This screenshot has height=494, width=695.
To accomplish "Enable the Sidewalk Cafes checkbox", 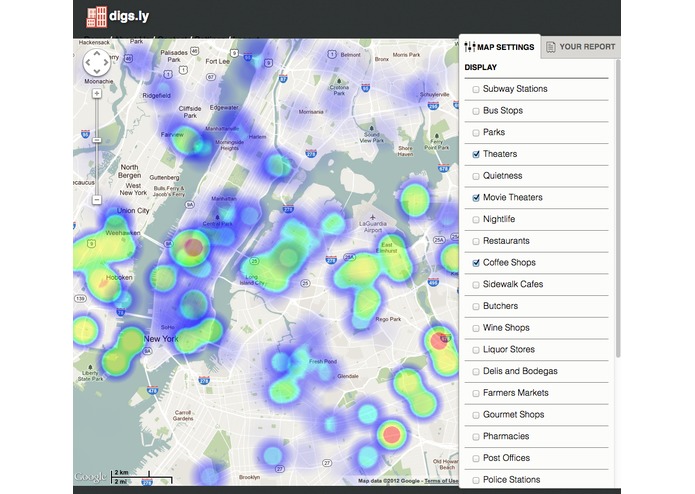I will [x=476, y=285].
